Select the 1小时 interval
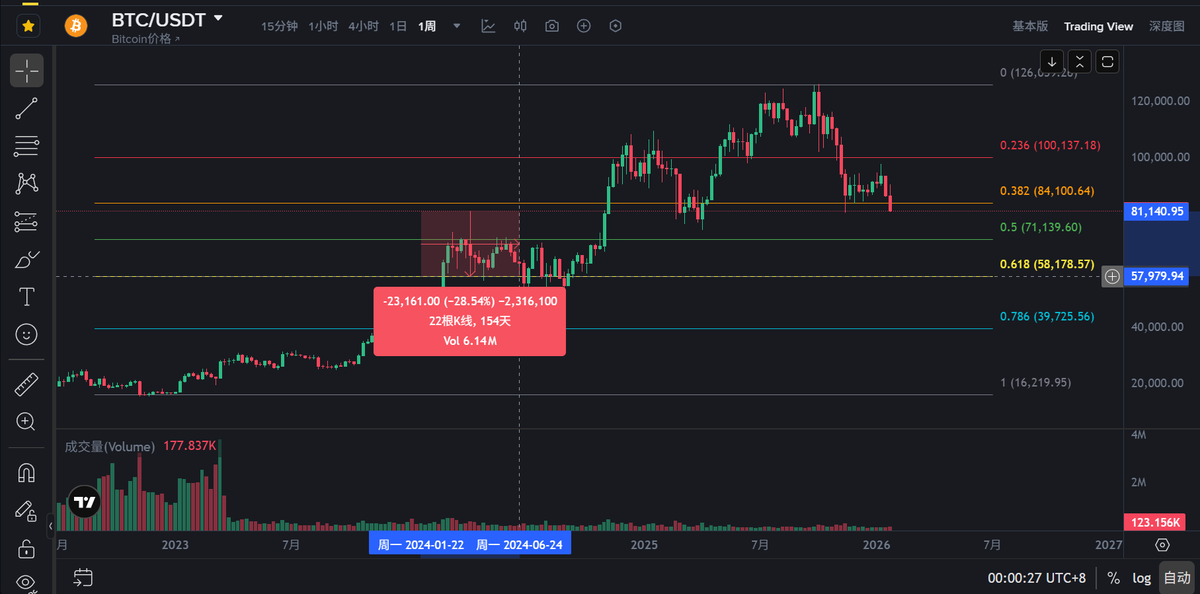 point(323,26)
